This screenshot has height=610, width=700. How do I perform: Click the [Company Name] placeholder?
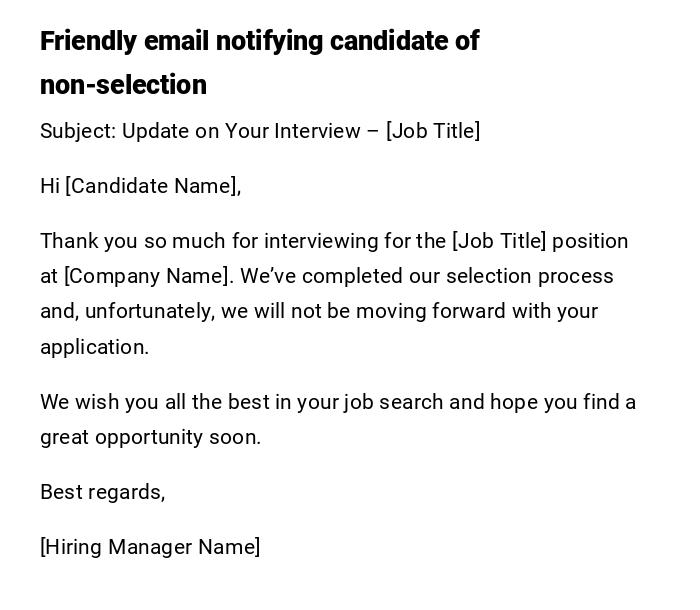(148, 276)
